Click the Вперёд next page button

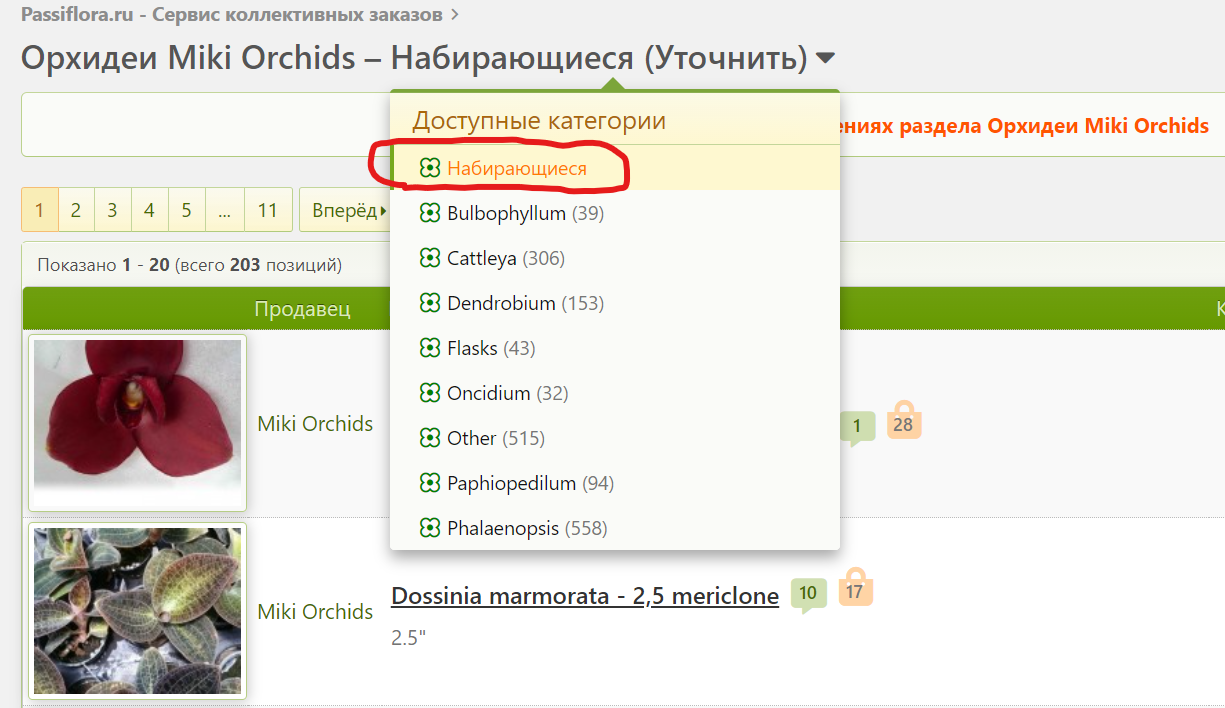[x=345, y=210]
